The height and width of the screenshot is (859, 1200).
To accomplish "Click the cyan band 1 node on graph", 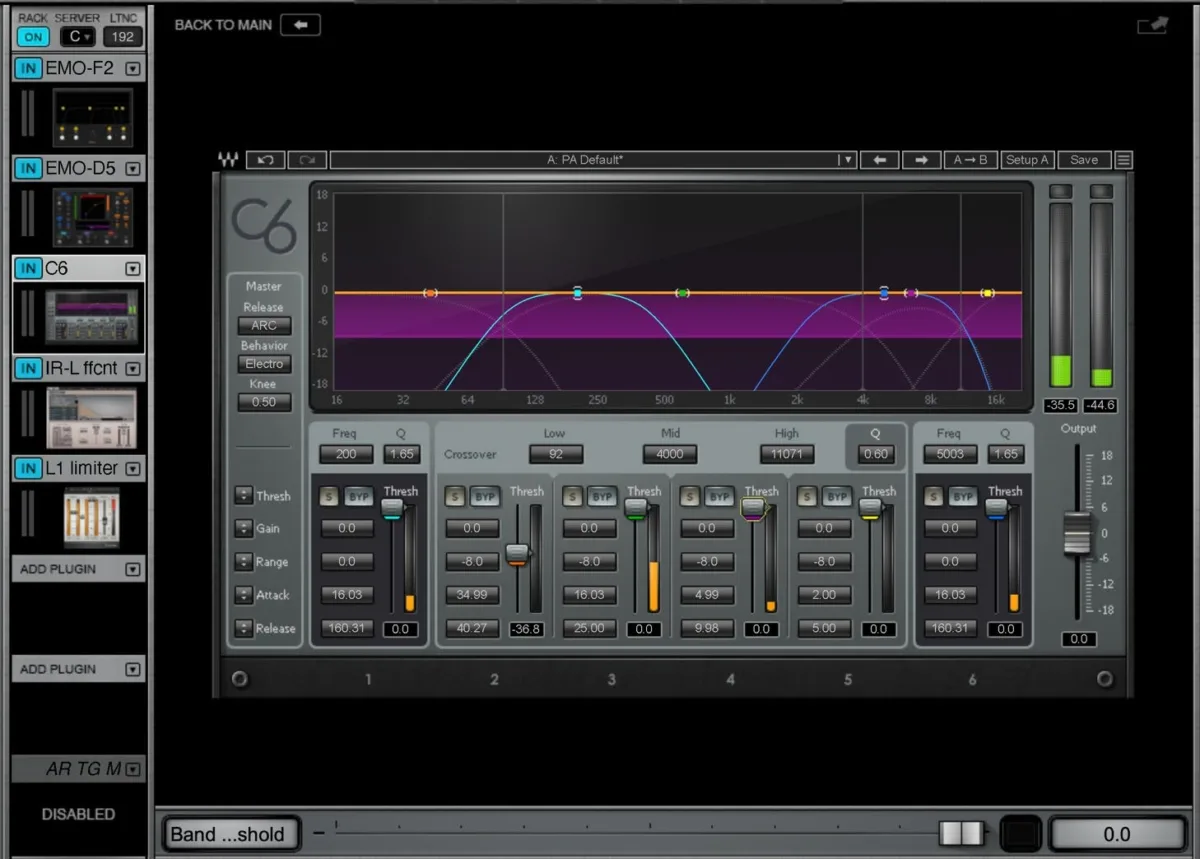I will coord(577,293).
